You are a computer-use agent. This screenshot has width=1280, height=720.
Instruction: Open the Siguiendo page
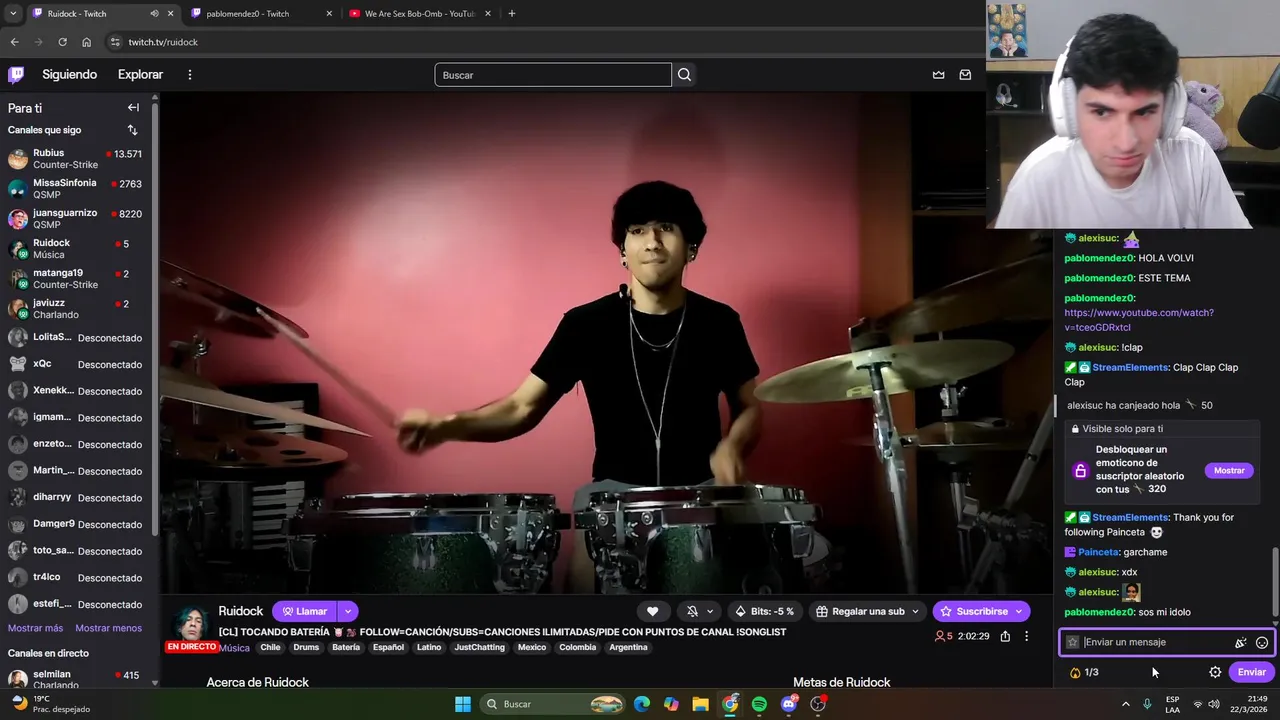pyautogui.click(x=69, y=75)
